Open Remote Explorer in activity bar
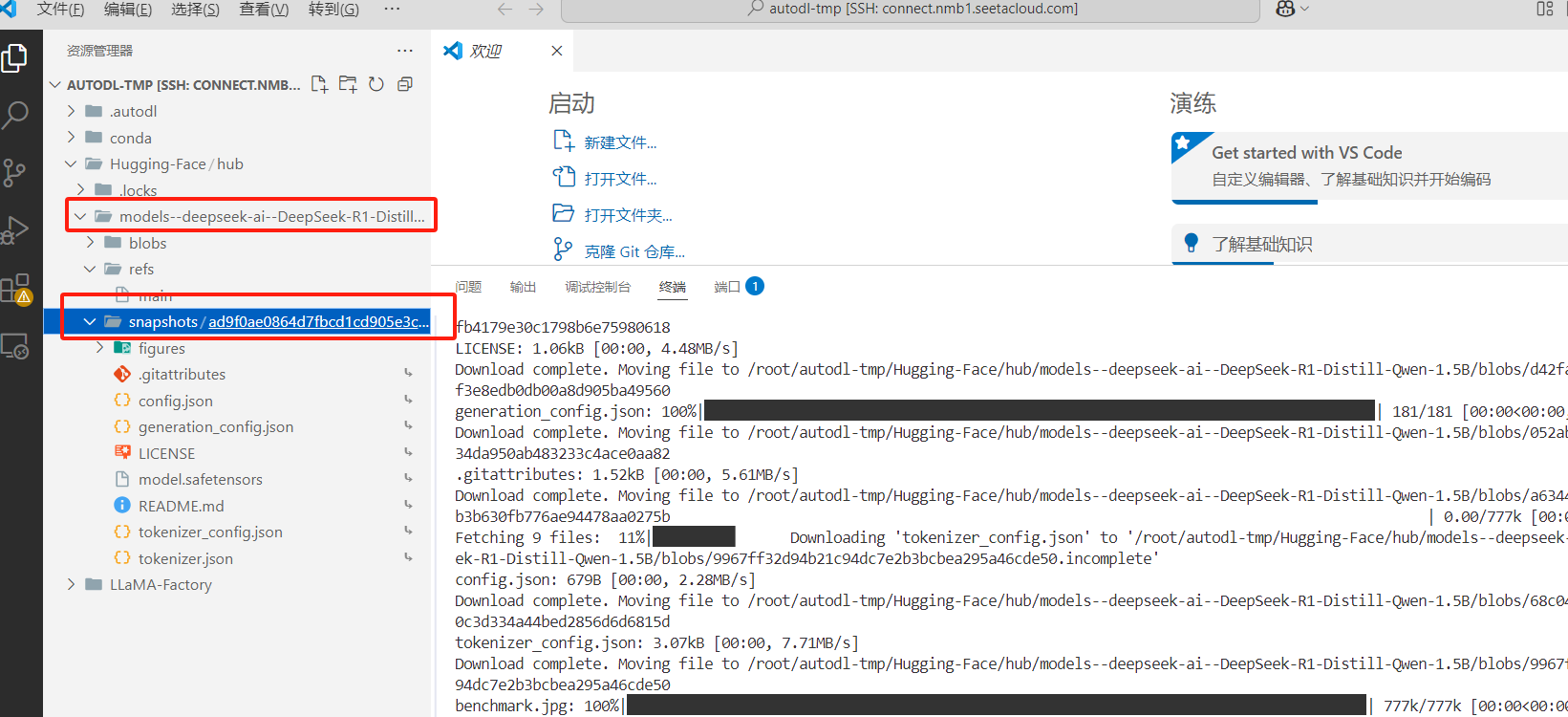Image resolution: width=1568 pixels, height=717 pixels. [15, 346]
